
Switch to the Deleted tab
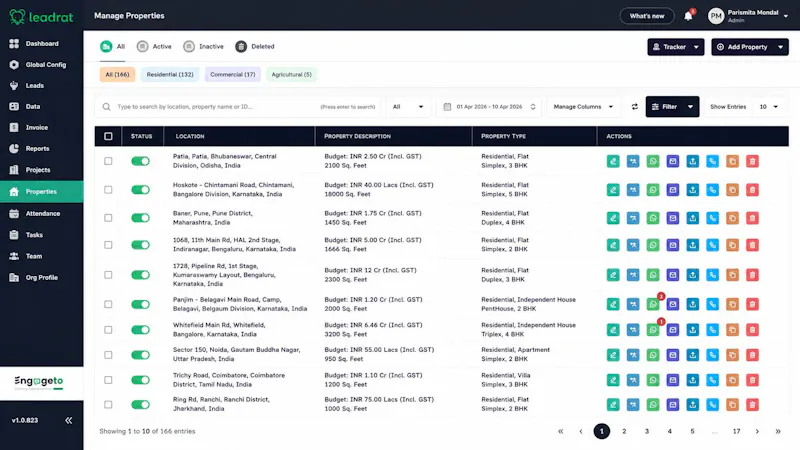(x=255, y=46)
